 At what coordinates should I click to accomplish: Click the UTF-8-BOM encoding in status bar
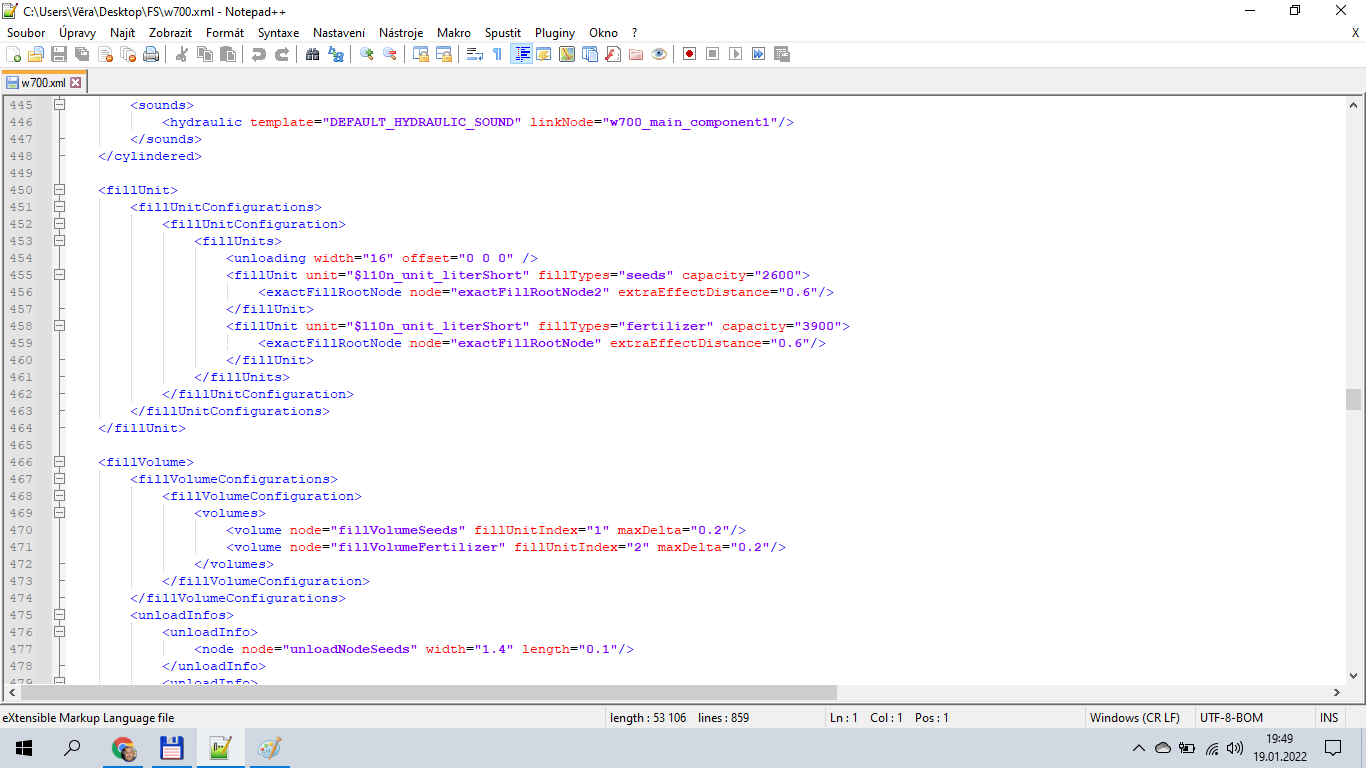click(1231, 718)
